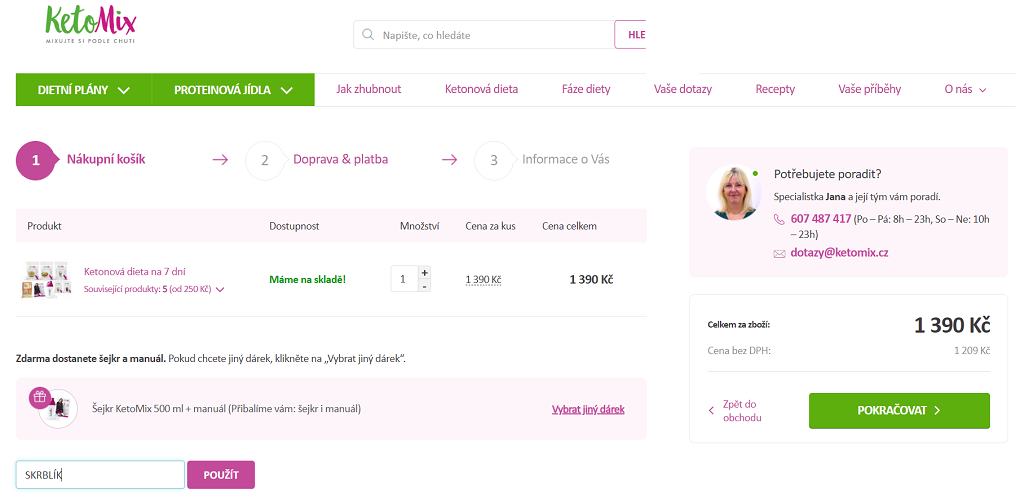Viewport: 1020px width, 499px height.
Task: Open the PROTEINOVÁ JÍDLA dropdown
Action: tap(234, 90)
